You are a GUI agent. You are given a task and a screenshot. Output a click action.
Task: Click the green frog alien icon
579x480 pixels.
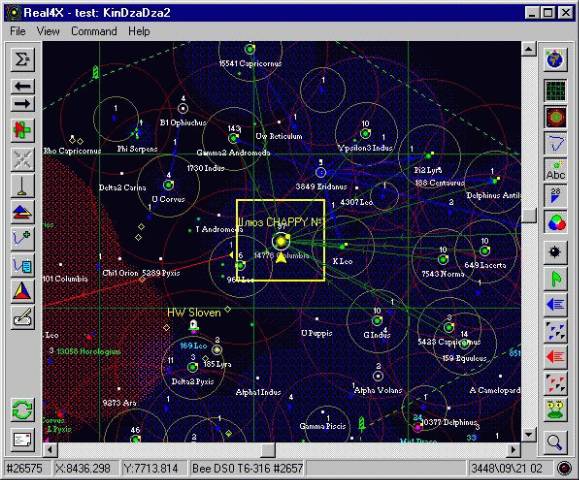[555, 410]
